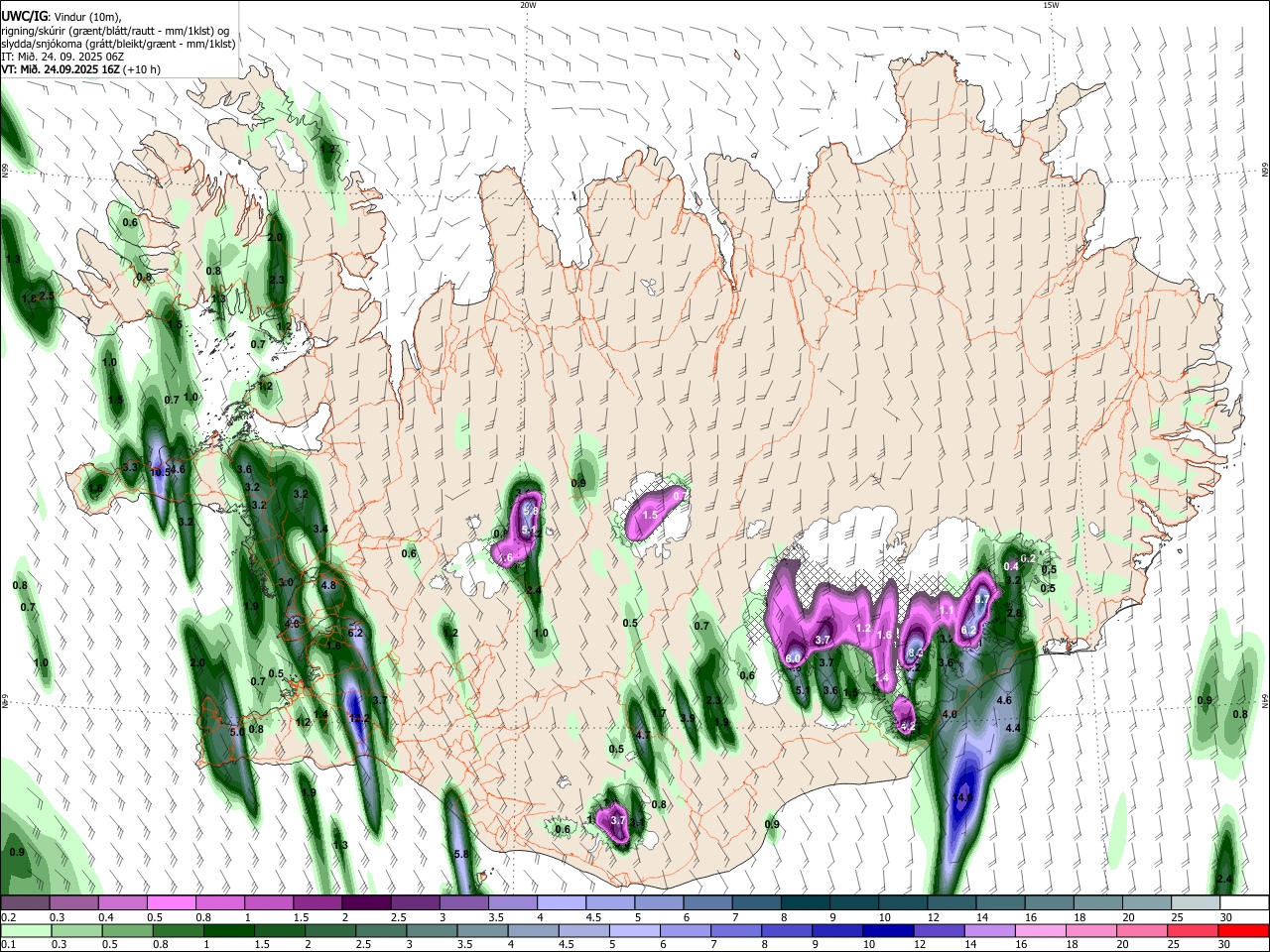Click the "UWC/IG: Vindur (10m)," title line
Viewport: 1270px width, 952px height.
pos(61,17)
